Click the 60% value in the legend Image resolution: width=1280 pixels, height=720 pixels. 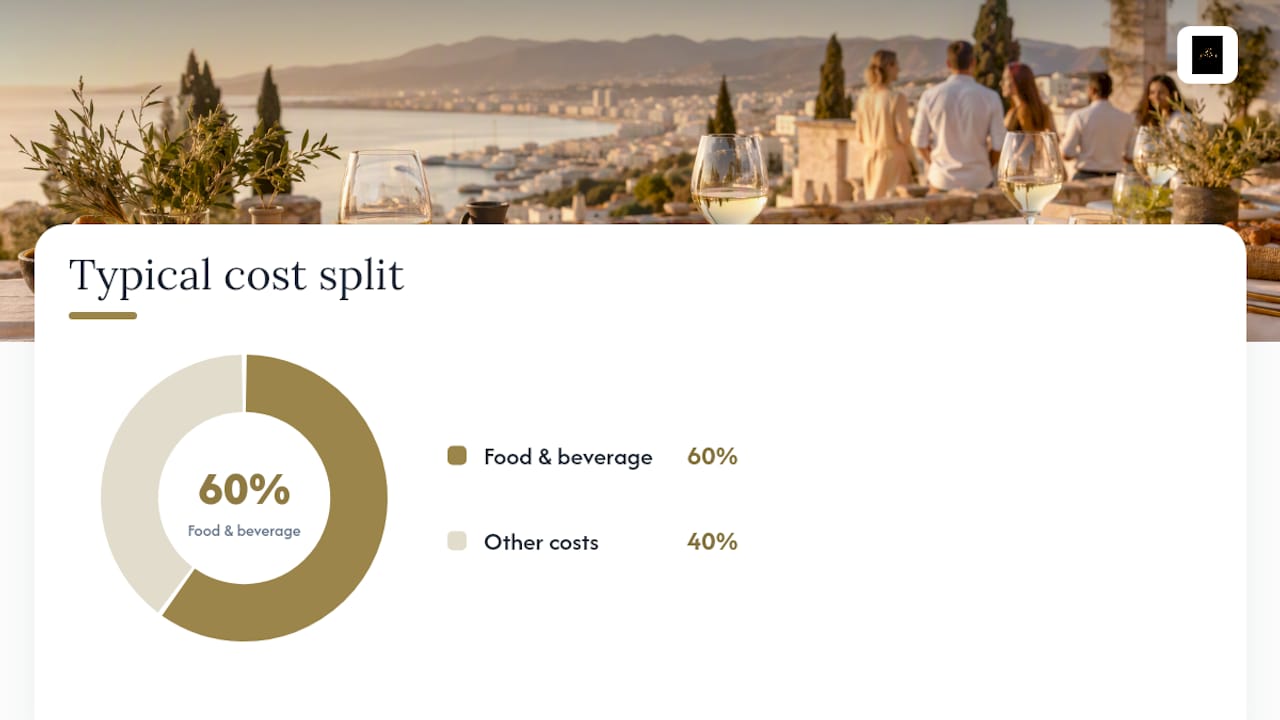coord(712,456)
